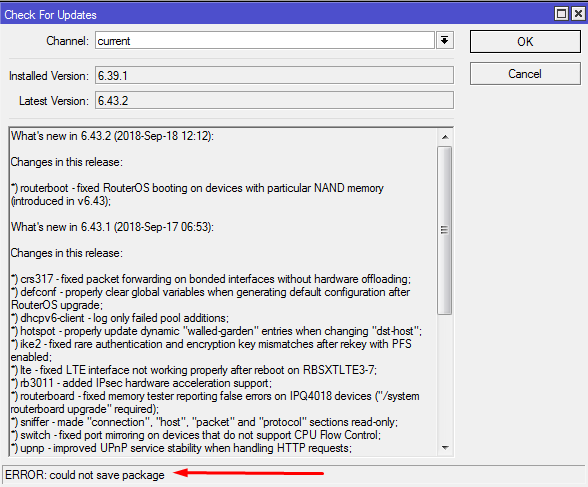Click the Check For Updates title bar
Image resolution: width=588 pixels, height=487 pixels.
tap(278, 15)
